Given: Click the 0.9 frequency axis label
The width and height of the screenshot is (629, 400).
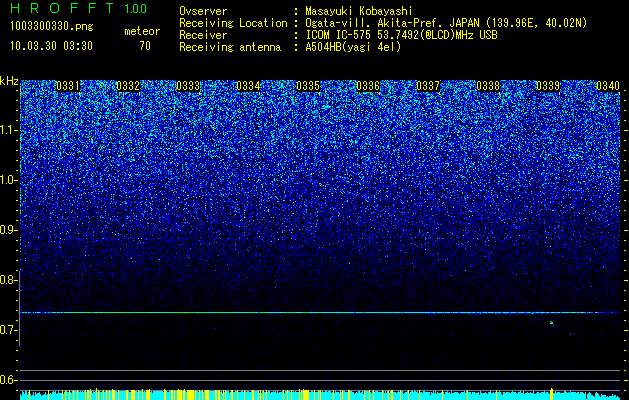Looking at the screenshot, I should pyautogui.click(x=9, y=230).
